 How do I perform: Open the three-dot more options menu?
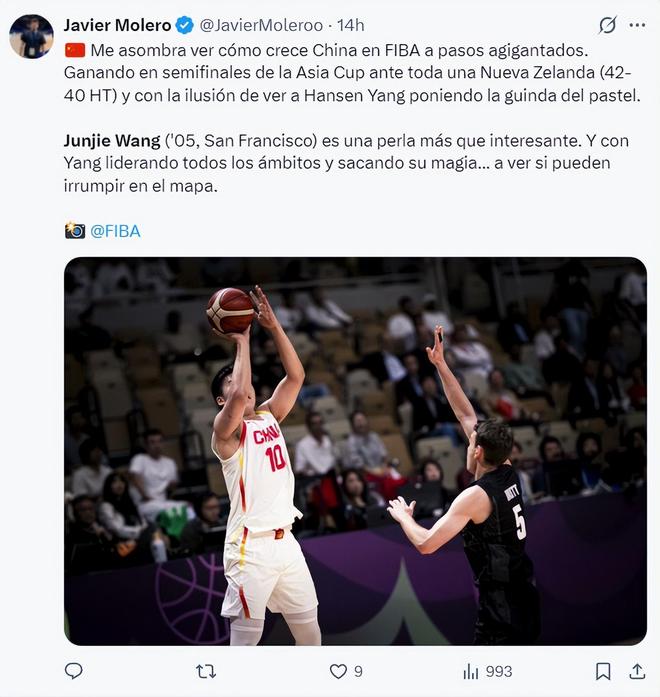(637, 25)
